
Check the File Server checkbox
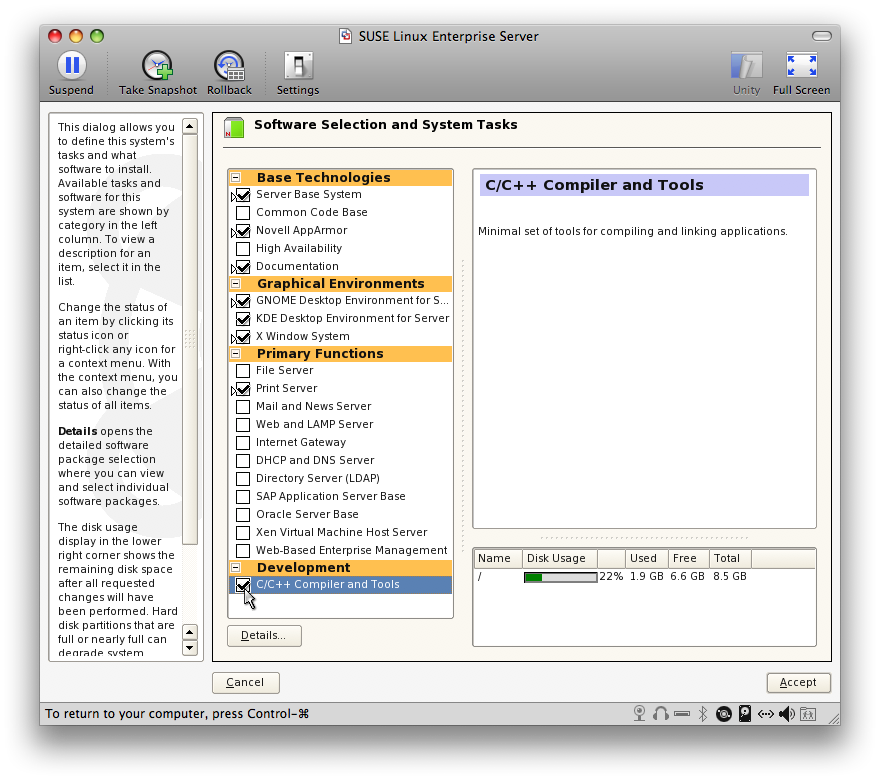[243, 371]
